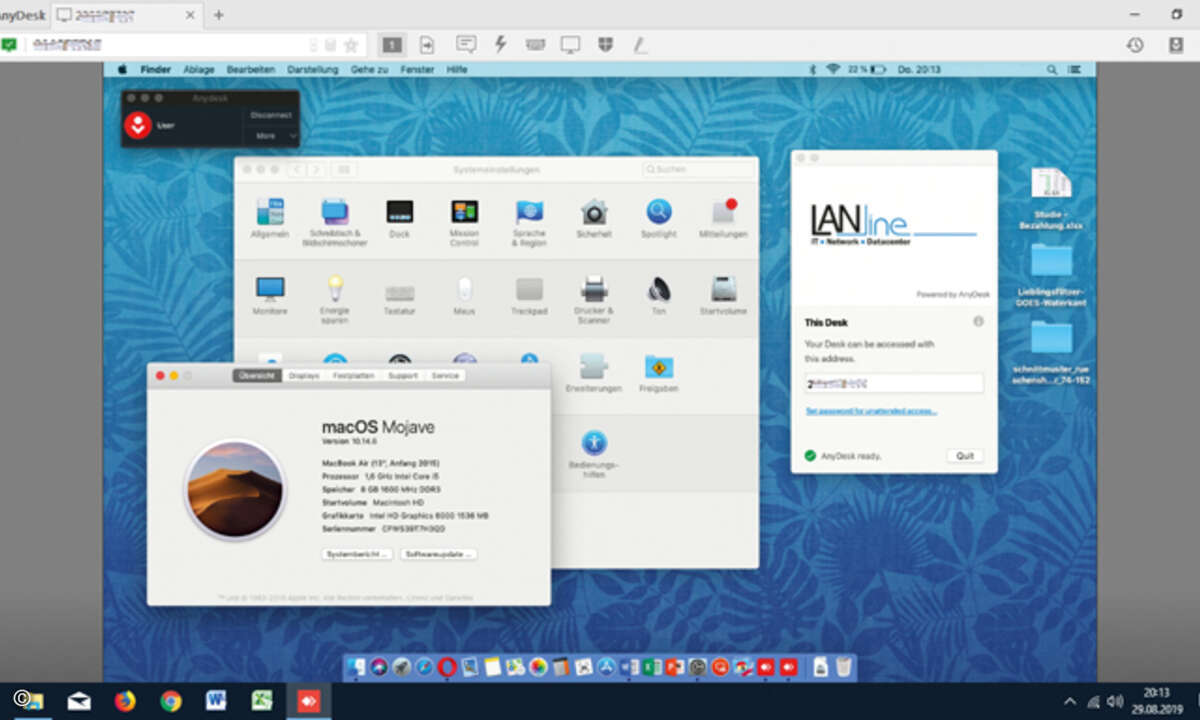The width and height of the screenshot is (1200, 720).
Task: Open the Trash in the macOS Dock
Action: (x=844, y=666)
